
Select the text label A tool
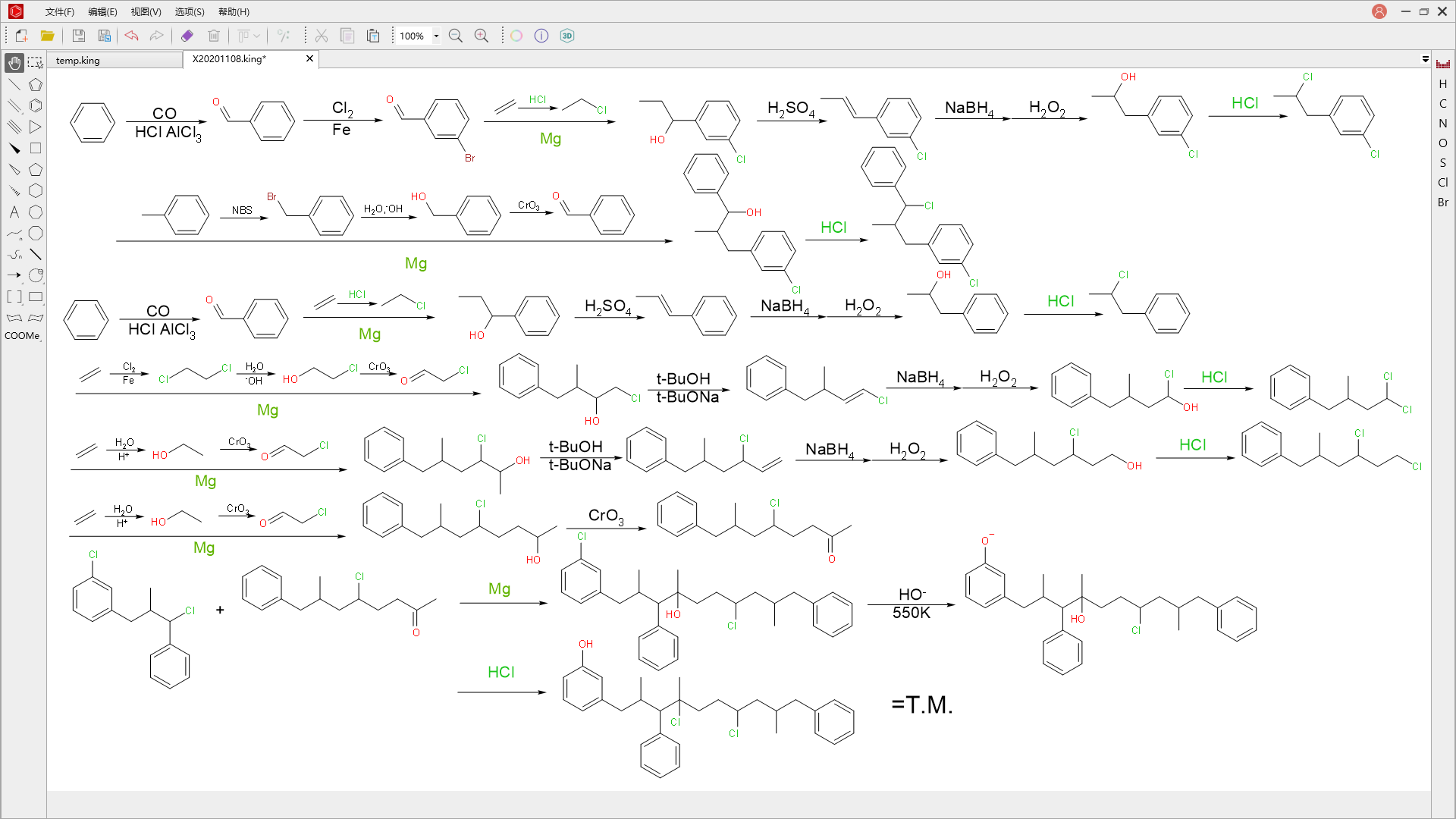(14, 212)
